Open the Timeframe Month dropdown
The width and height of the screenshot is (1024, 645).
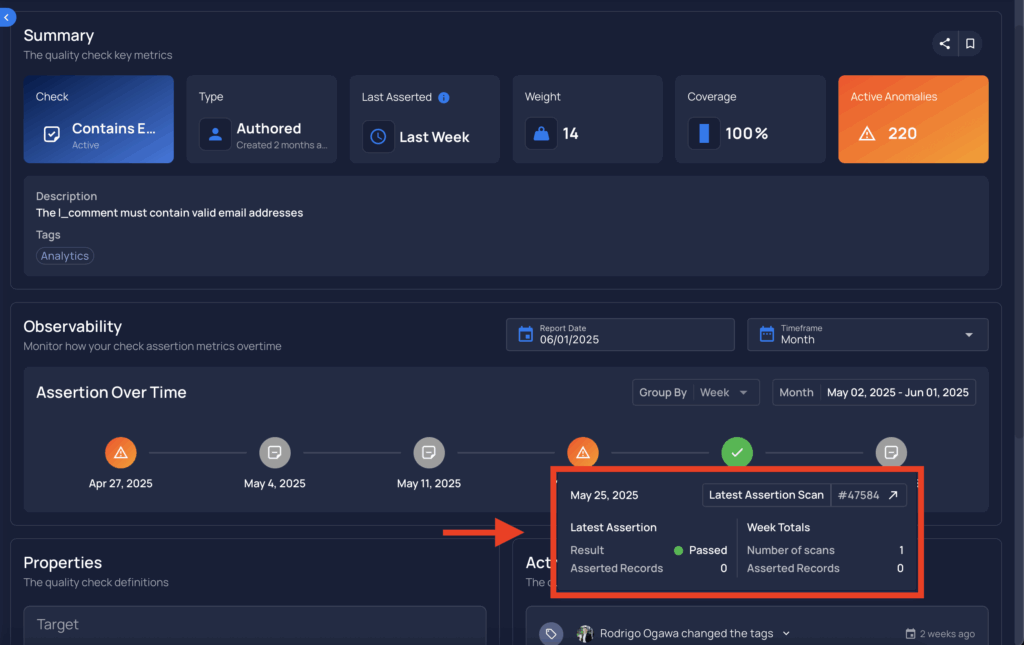click(x=867, y=334)
